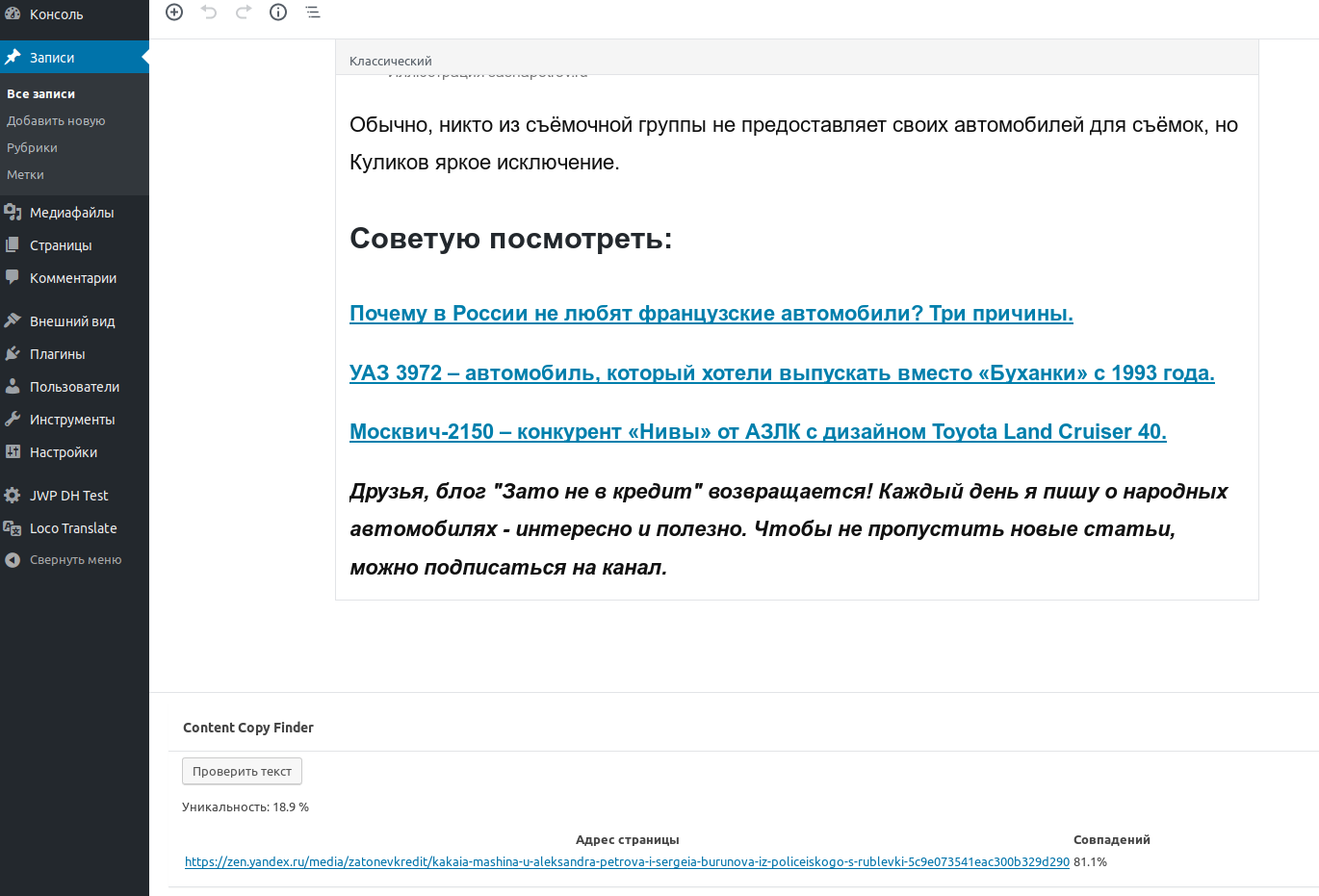Viewport: 1319px width, 896px height.
Task: Open Рубрики submenu
Action: tap(32, 147)
